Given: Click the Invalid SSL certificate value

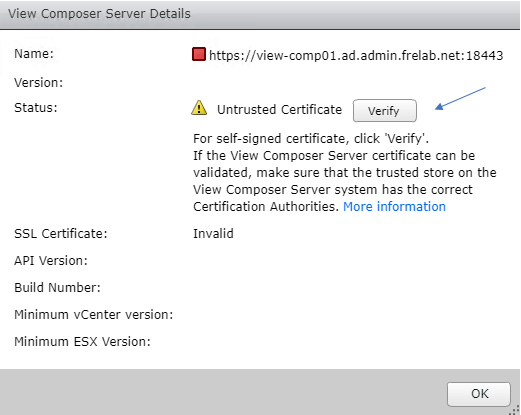Looking at the screenshot, I should 213,234.
